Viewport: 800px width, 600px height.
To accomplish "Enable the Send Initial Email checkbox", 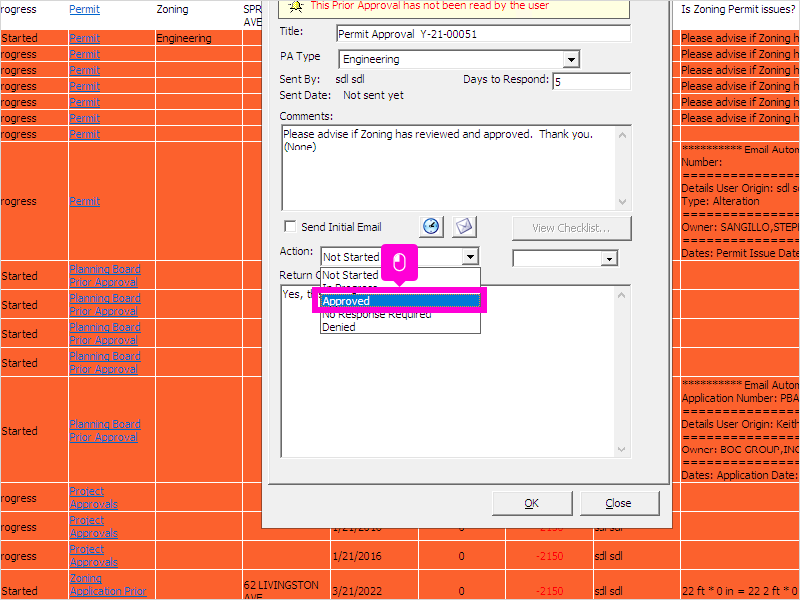I will click(290, 227).
